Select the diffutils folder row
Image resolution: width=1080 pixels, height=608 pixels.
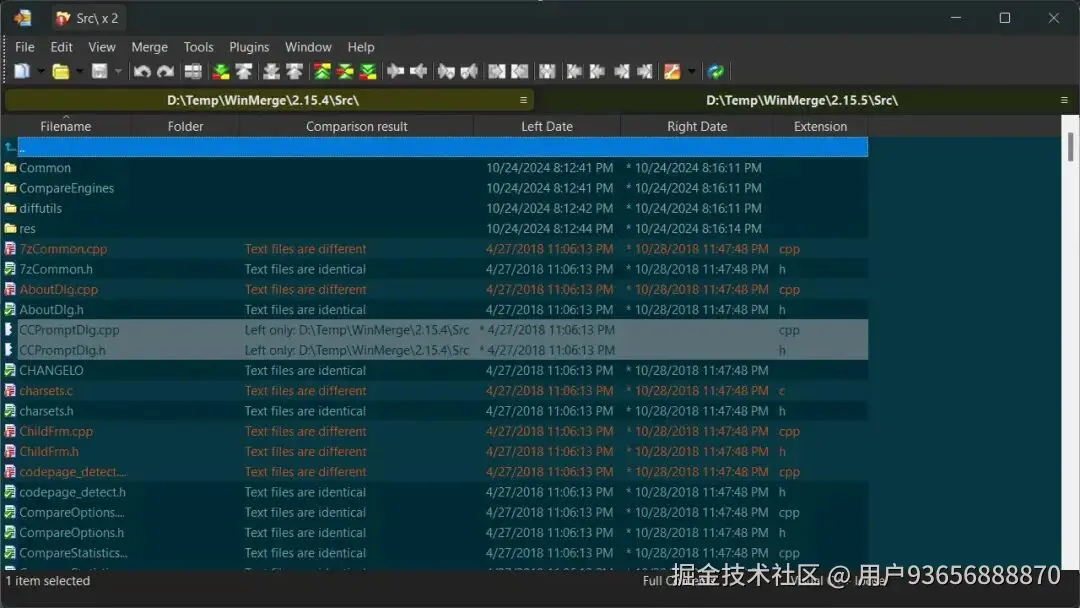point(435,208)
